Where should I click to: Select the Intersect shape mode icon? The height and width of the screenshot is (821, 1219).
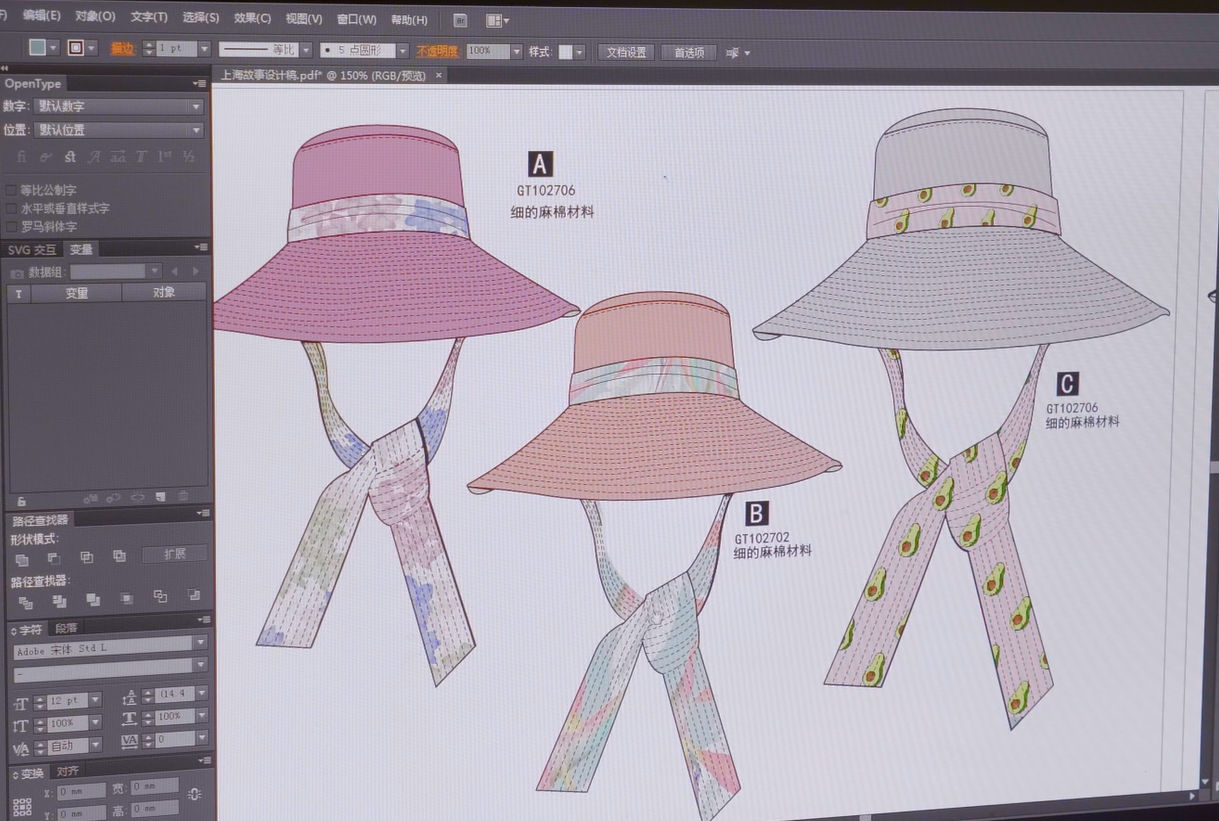point(87,557)
